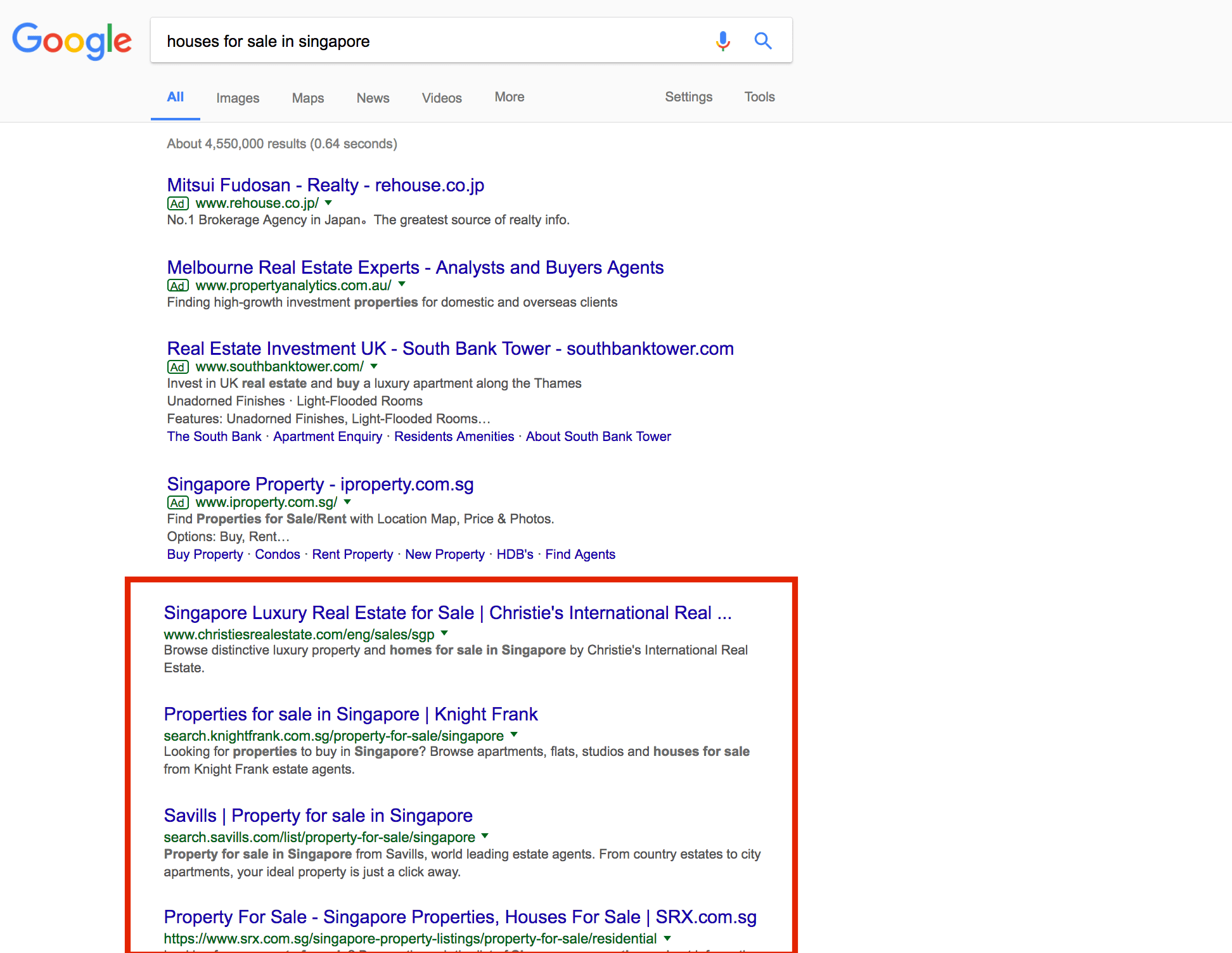
Task: Open the News results tab
Action: 373,98
